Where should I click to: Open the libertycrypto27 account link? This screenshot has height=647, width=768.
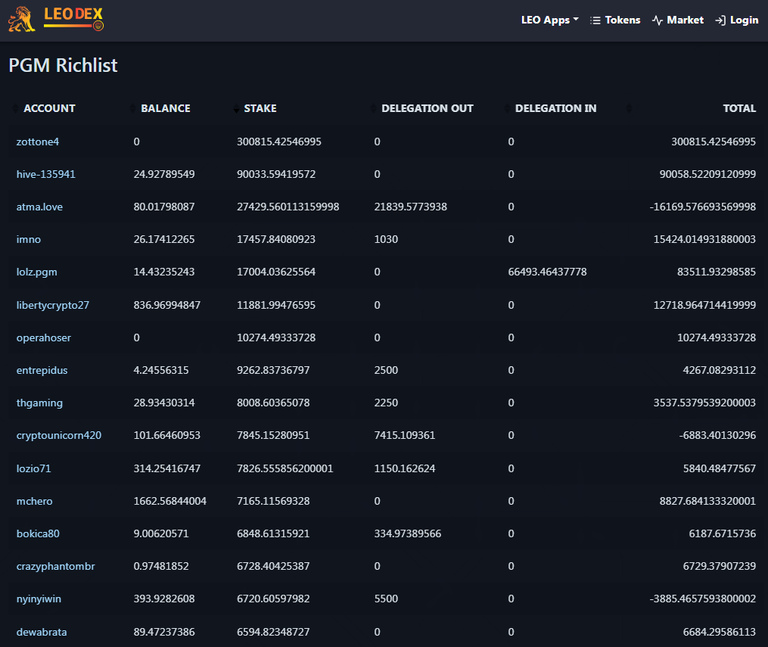point(53,305)
